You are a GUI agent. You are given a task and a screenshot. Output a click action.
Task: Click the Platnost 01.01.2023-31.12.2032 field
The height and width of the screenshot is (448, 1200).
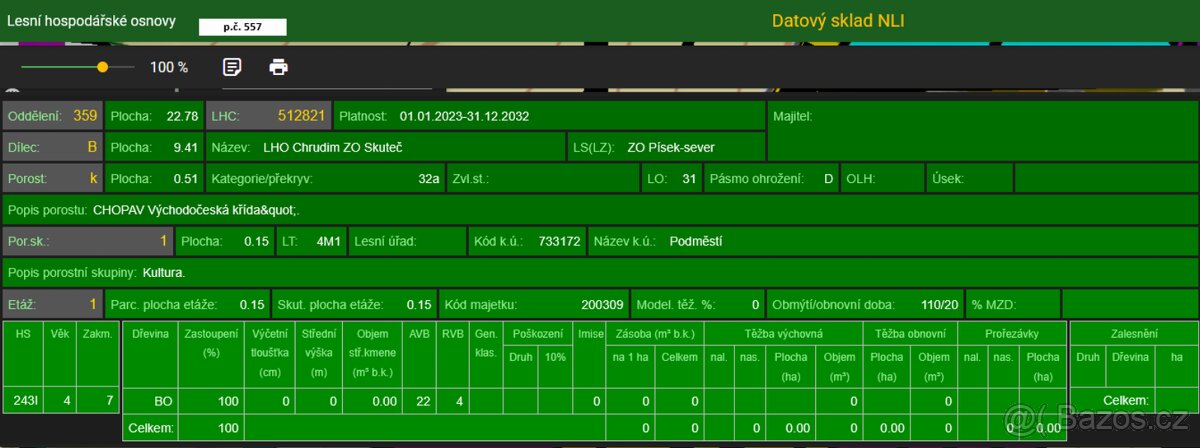click(548, 116)
